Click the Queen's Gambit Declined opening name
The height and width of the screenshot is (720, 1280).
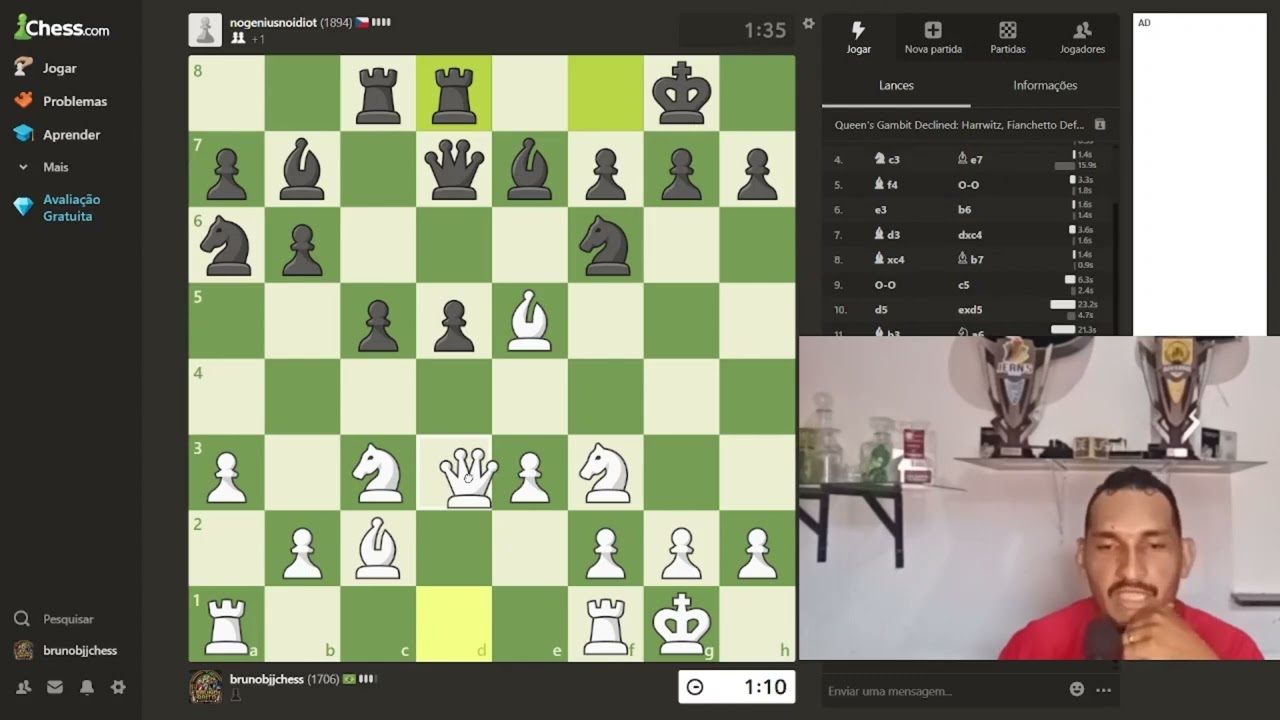click(x=959, y=125)
